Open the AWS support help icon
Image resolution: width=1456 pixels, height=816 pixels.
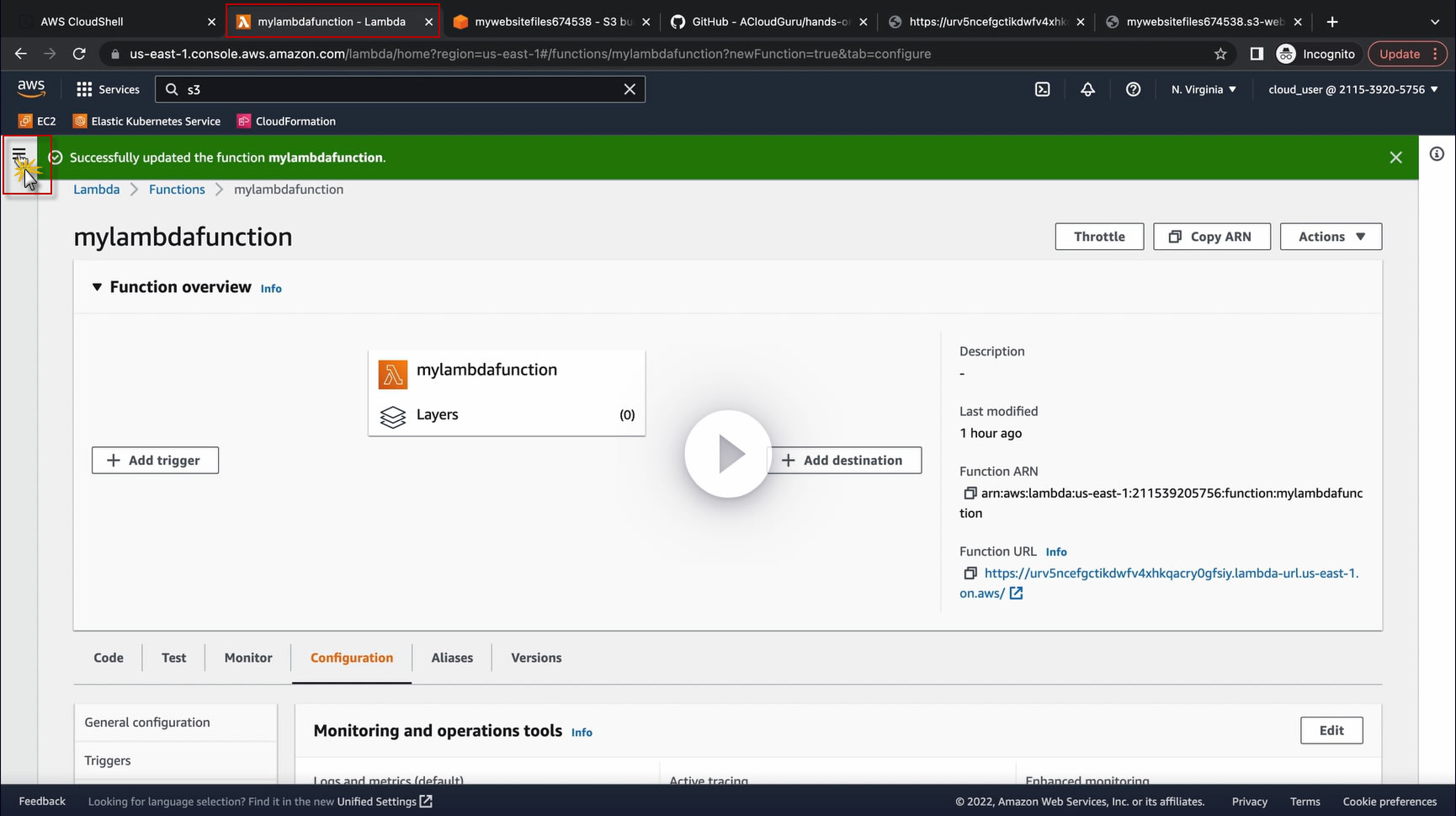click(x=1133, y=89)
